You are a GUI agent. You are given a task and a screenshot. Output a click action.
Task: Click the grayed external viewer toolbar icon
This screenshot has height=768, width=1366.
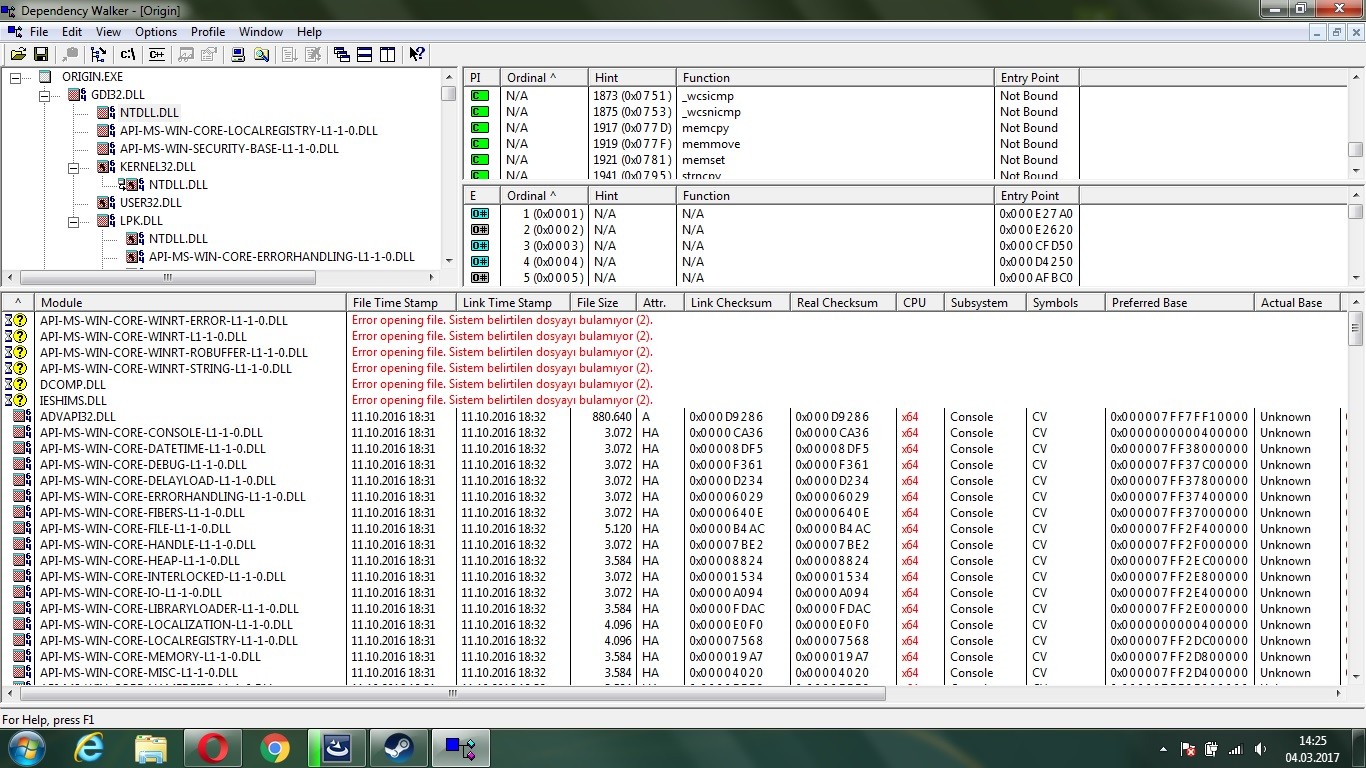click(186, 54)
